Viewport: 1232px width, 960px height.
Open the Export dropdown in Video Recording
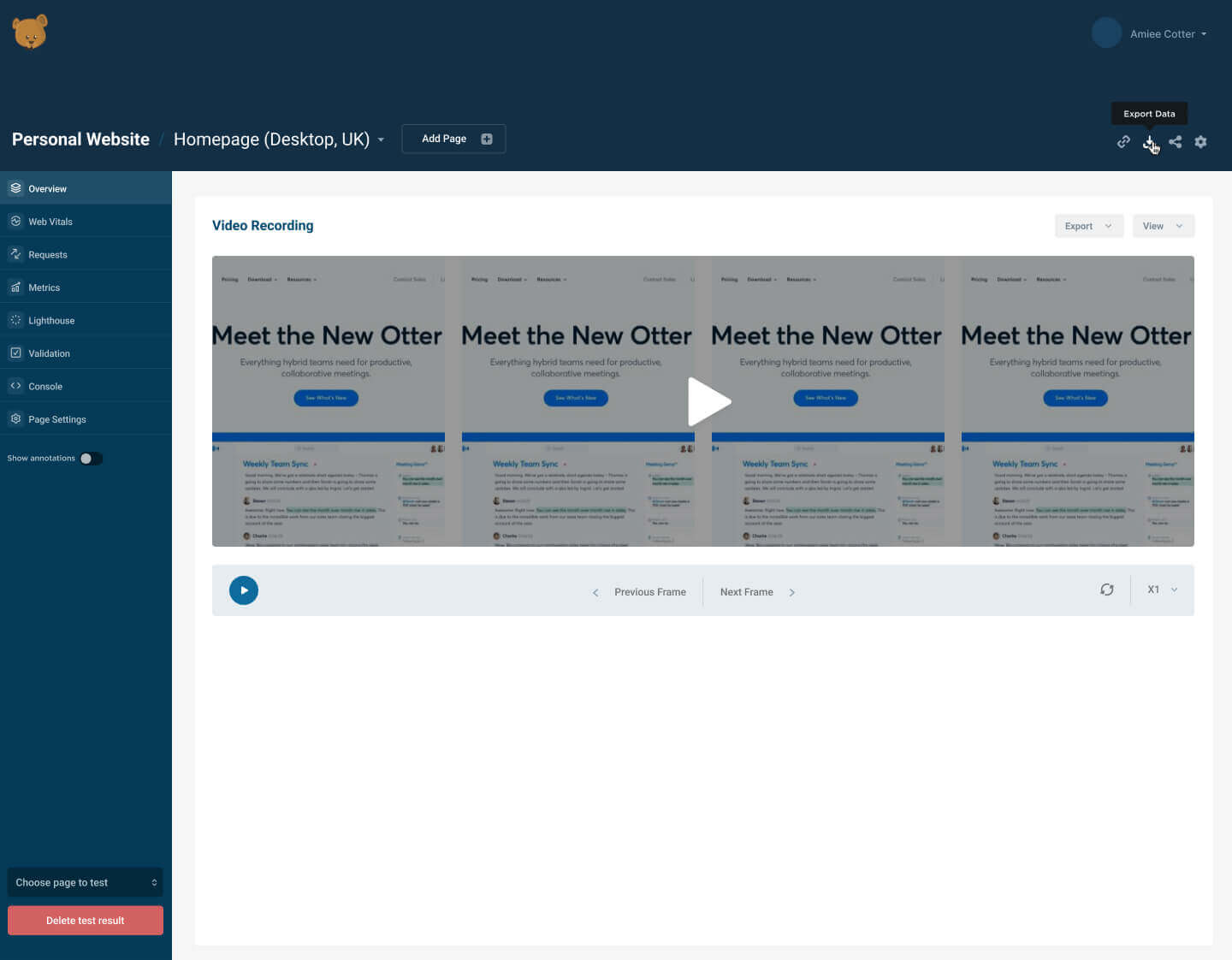[x=1089, y=226]
